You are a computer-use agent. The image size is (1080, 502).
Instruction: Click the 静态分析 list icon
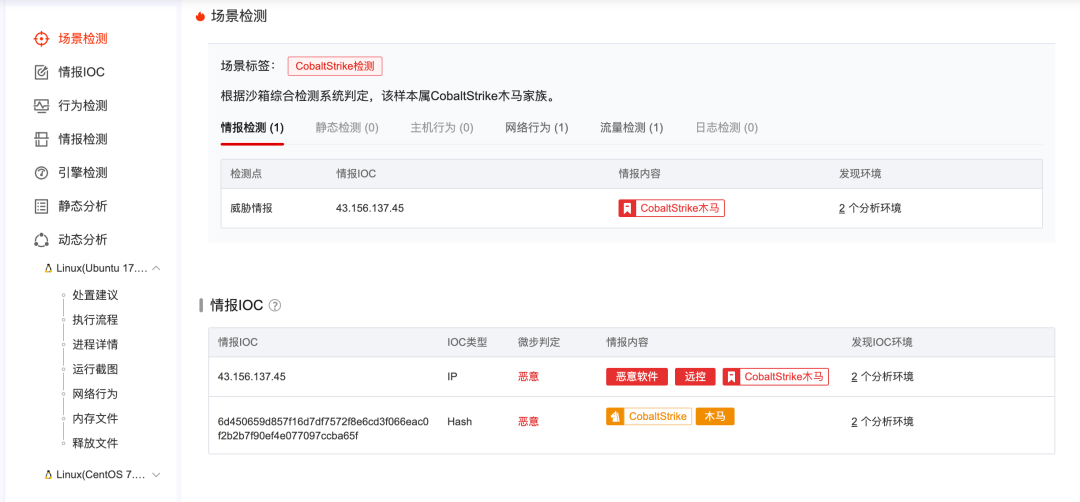[x=41, y=207]
